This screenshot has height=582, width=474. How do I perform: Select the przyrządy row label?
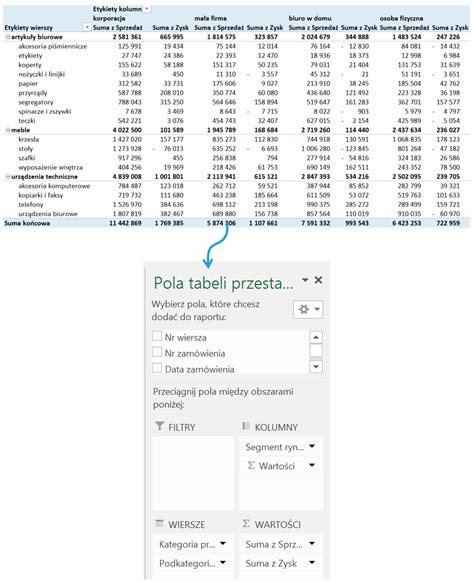(33, 92)
